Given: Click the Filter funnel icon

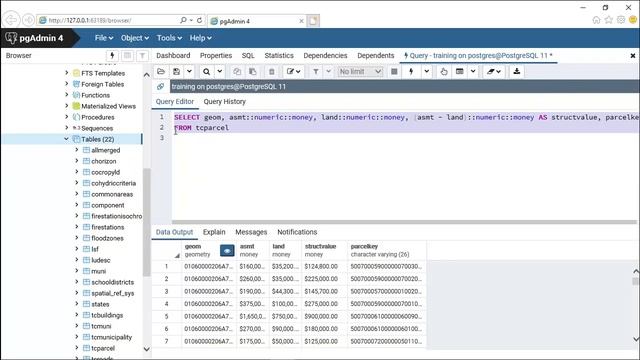Looking at the screenshot, I should tap(316, 71).
